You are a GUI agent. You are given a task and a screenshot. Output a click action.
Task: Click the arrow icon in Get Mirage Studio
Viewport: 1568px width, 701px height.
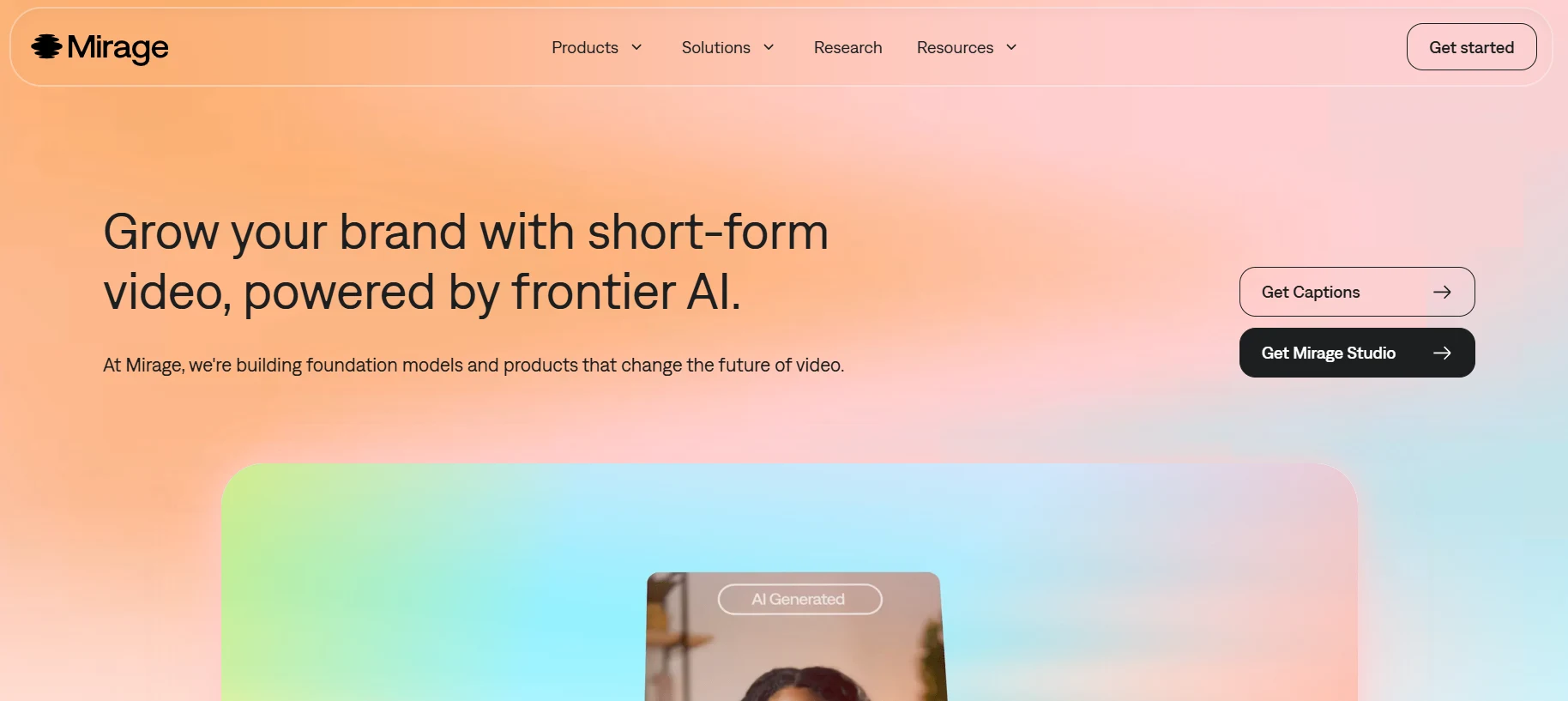[1442, 353]
